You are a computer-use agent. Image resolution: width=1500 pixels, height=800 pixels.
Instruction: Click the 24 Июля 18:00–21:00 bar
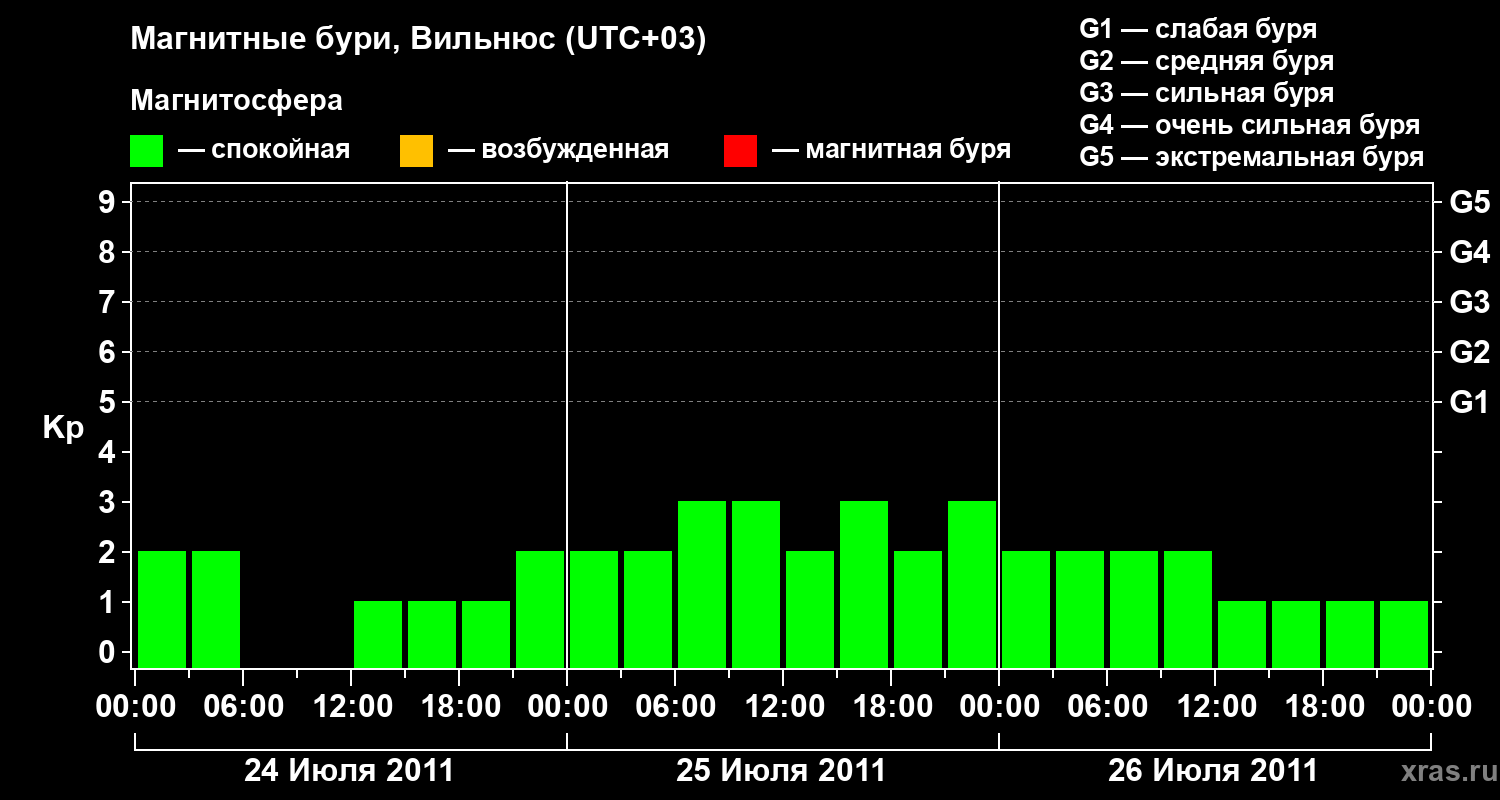(486, 634)
